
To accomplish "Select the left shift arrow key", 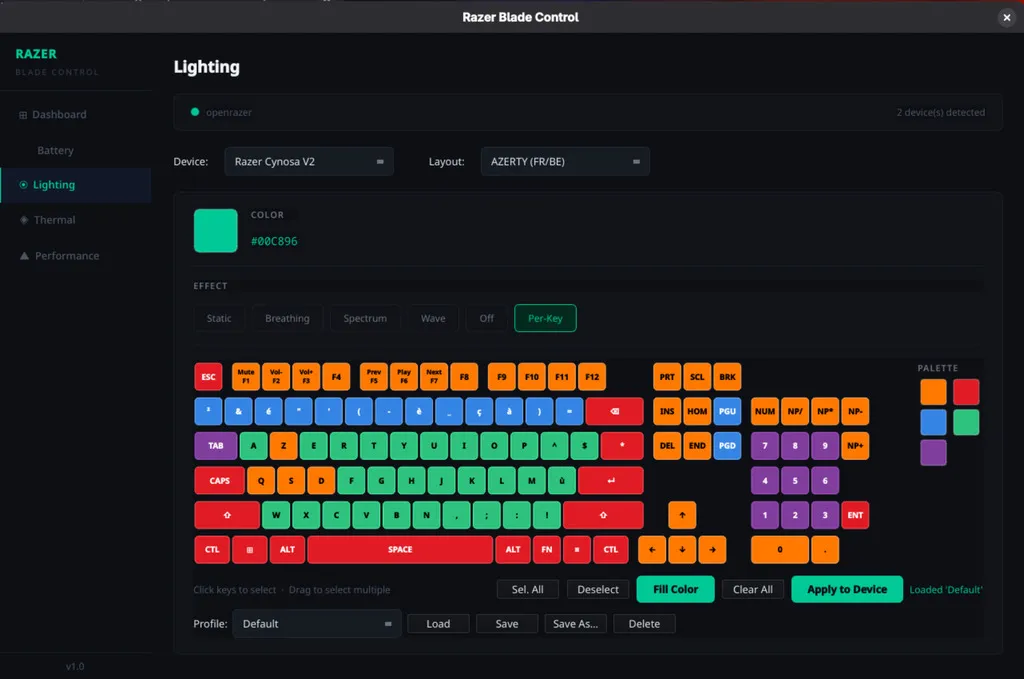I will (x=227, y=515).
